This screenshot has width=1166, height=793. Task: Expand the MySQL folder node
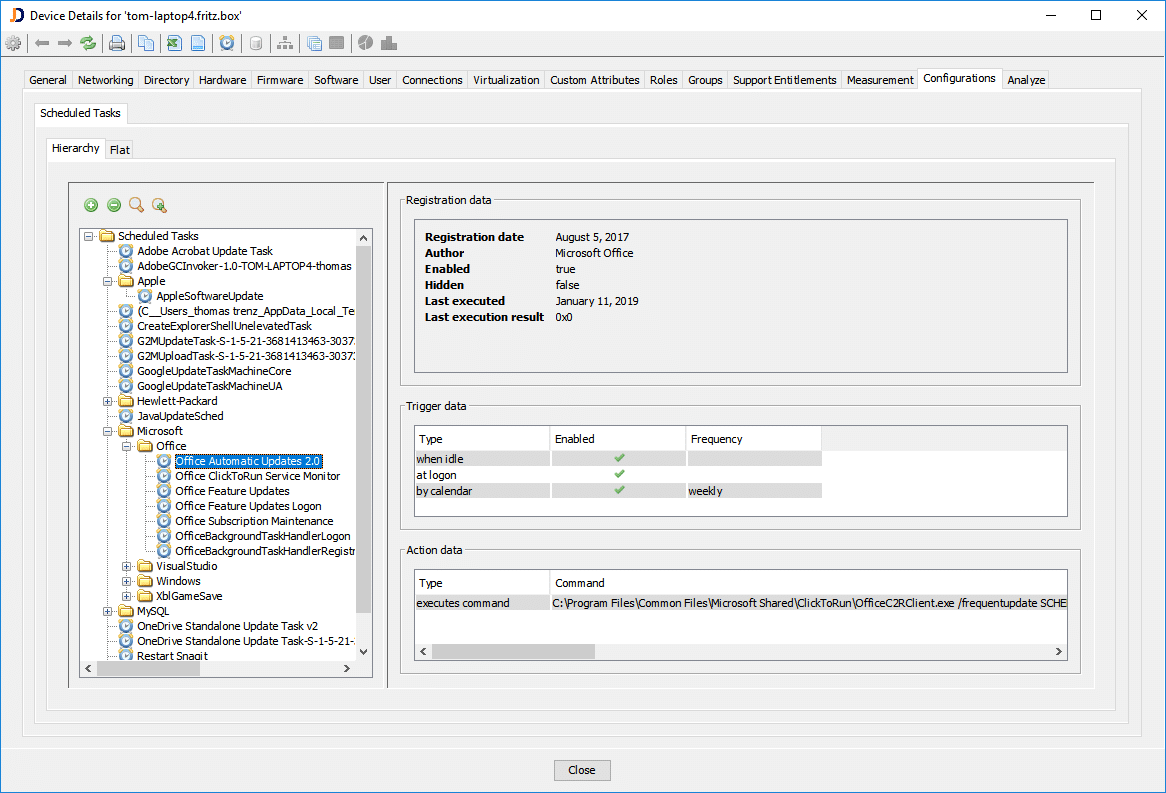point(108,611)
